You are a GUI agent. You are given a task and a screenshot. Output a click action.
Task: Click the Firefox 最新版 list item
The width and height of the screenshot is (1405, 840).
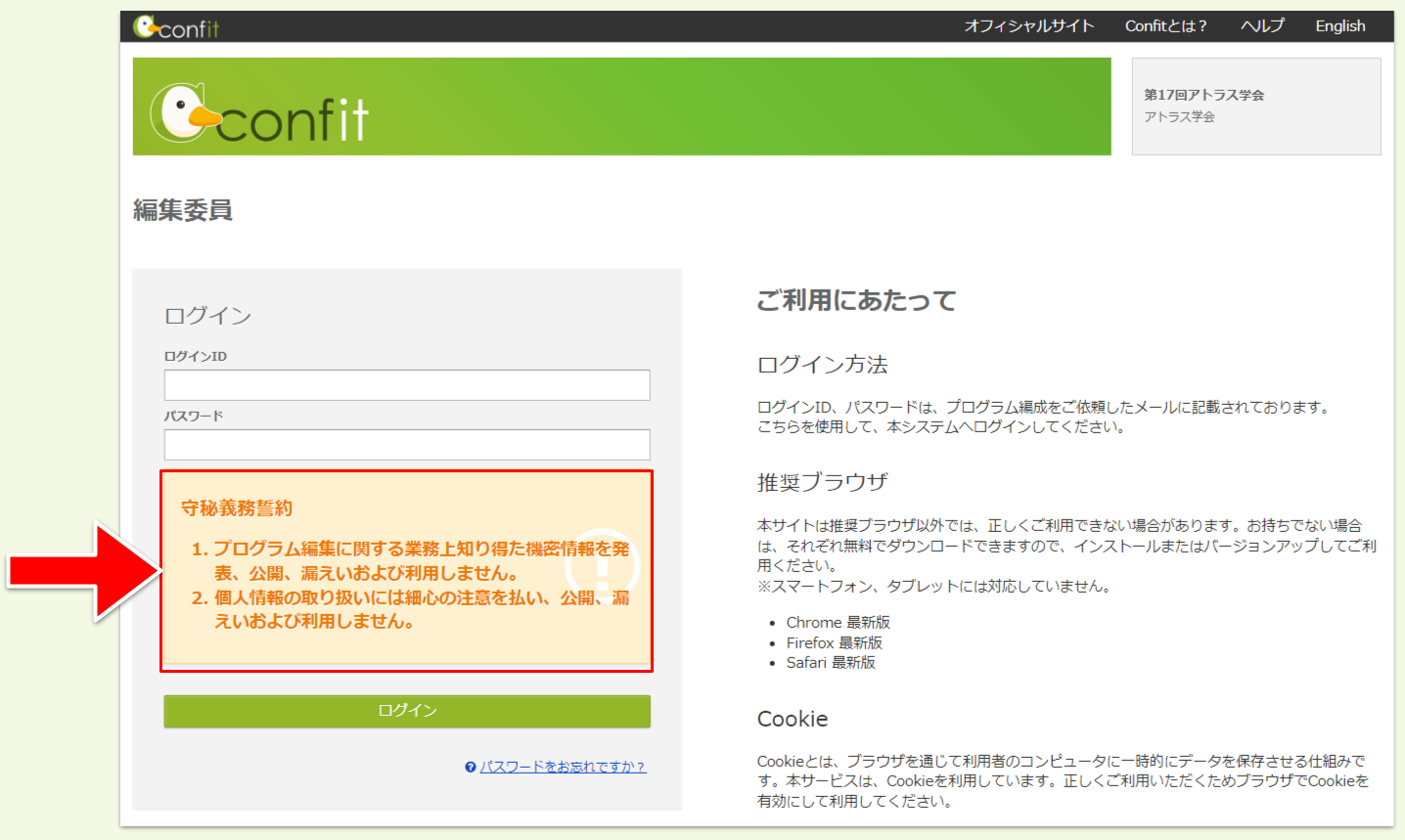(x=834, y=643)
